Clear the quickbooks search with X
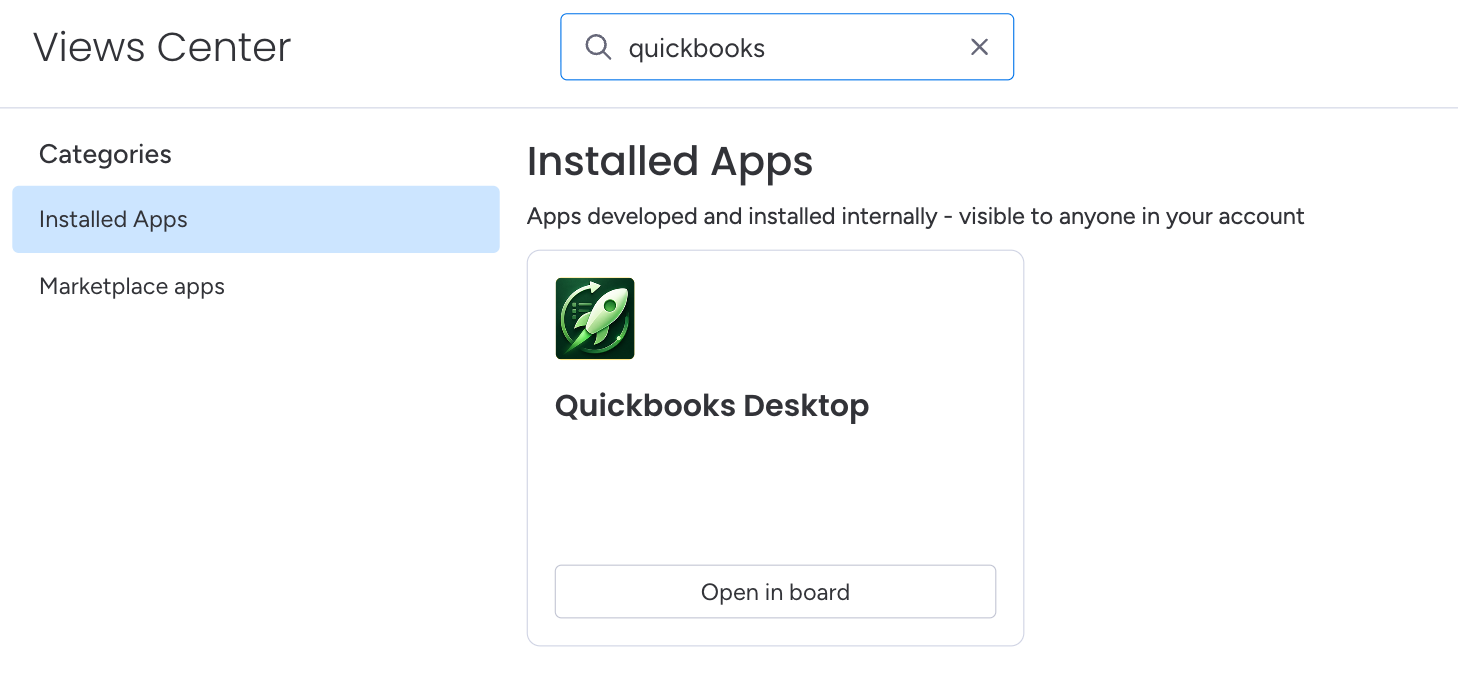Screen dimensions: 1458x680 (x=979, y=47)
